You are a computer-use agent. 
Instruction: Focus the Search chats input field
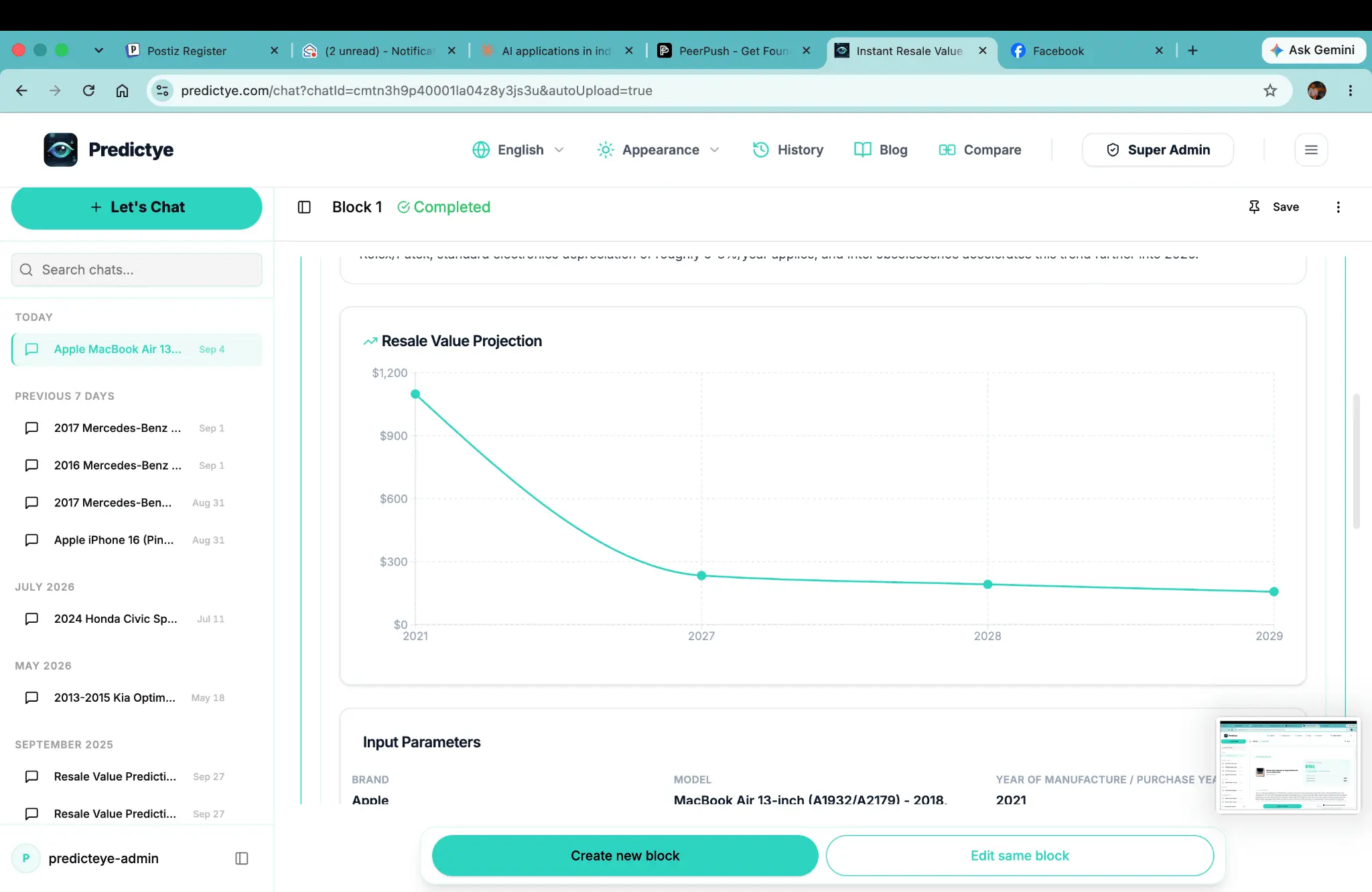137,270
